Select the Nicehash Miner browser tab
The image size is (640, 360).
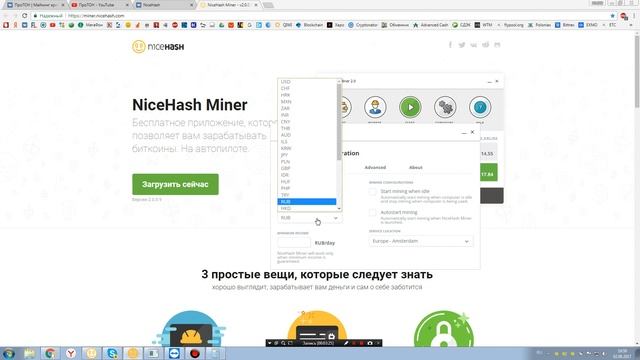(x=229, y=5)
